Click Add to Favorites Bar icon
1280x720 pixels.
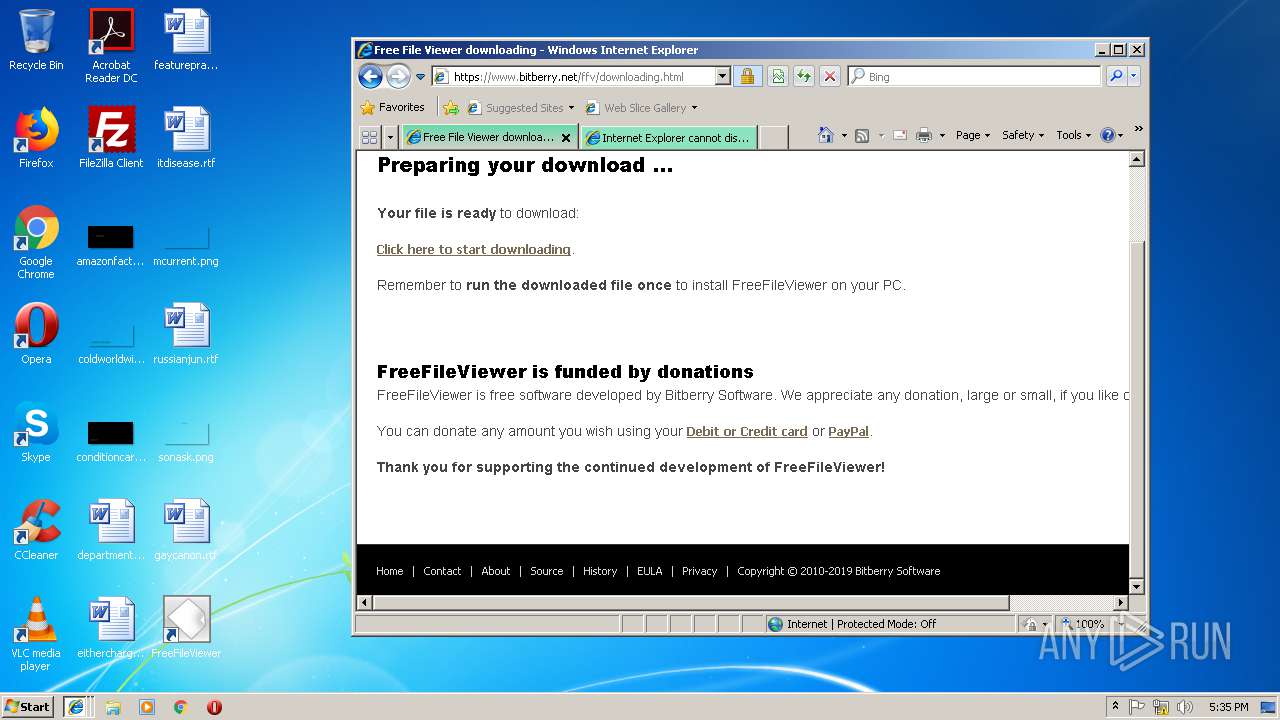pos(451,107)
